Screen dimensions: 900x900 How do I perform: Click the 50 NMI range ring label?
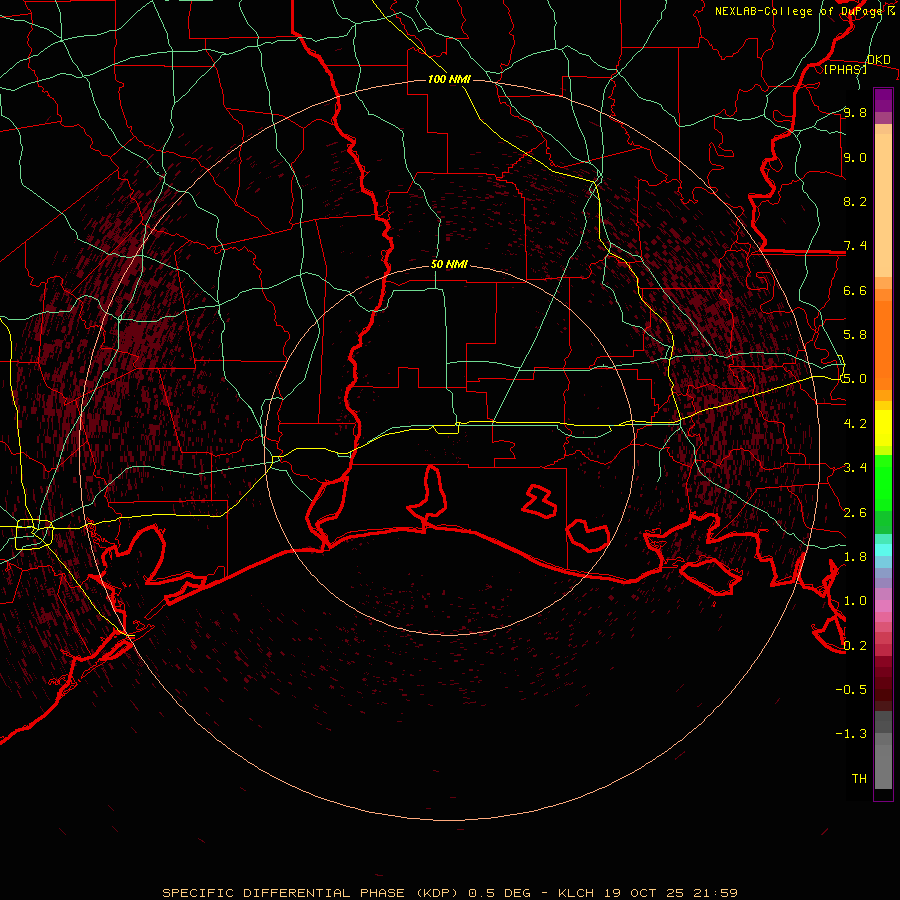pyautogui.click(x=449, y=264)
